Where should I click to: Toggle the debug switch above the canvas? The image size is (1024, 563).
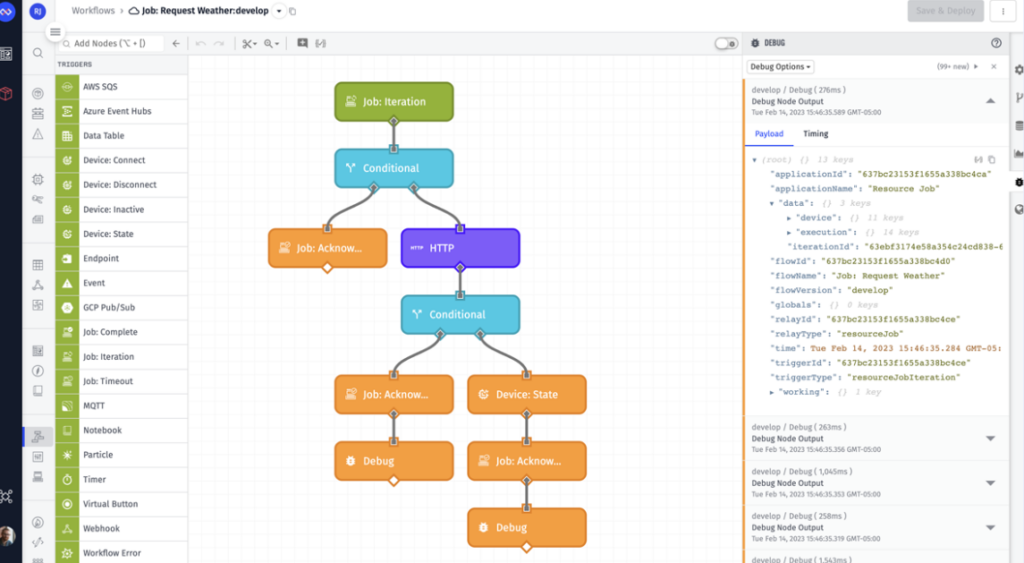725,44
